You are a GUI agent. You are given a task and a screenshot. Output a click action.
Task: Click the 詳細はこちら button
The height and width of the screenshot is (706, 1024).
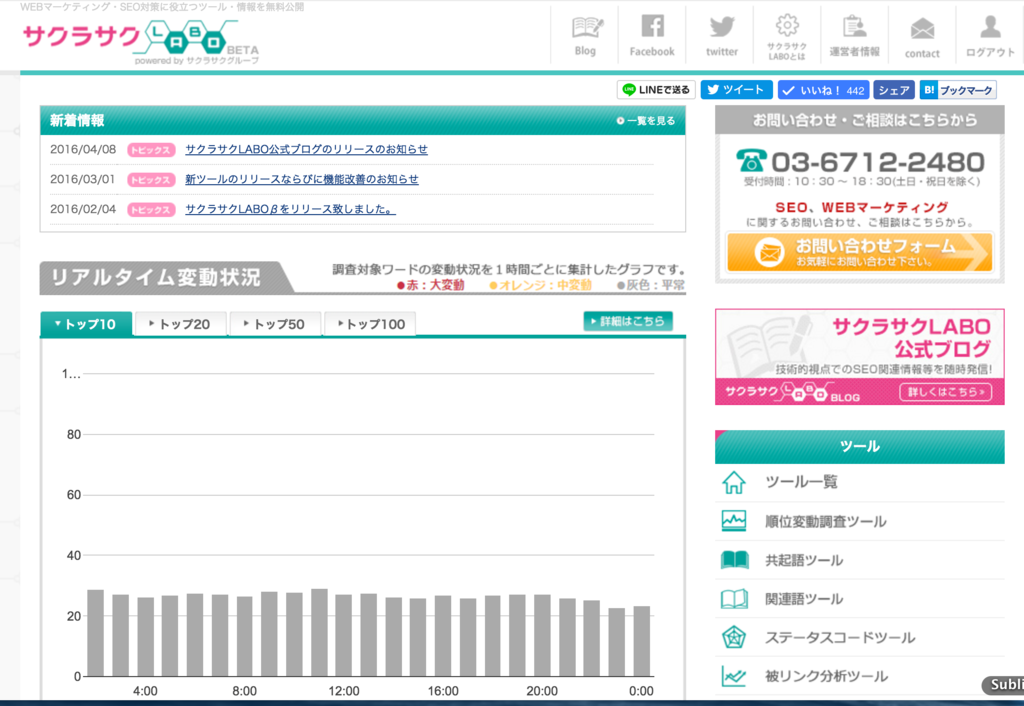[628, 321]
